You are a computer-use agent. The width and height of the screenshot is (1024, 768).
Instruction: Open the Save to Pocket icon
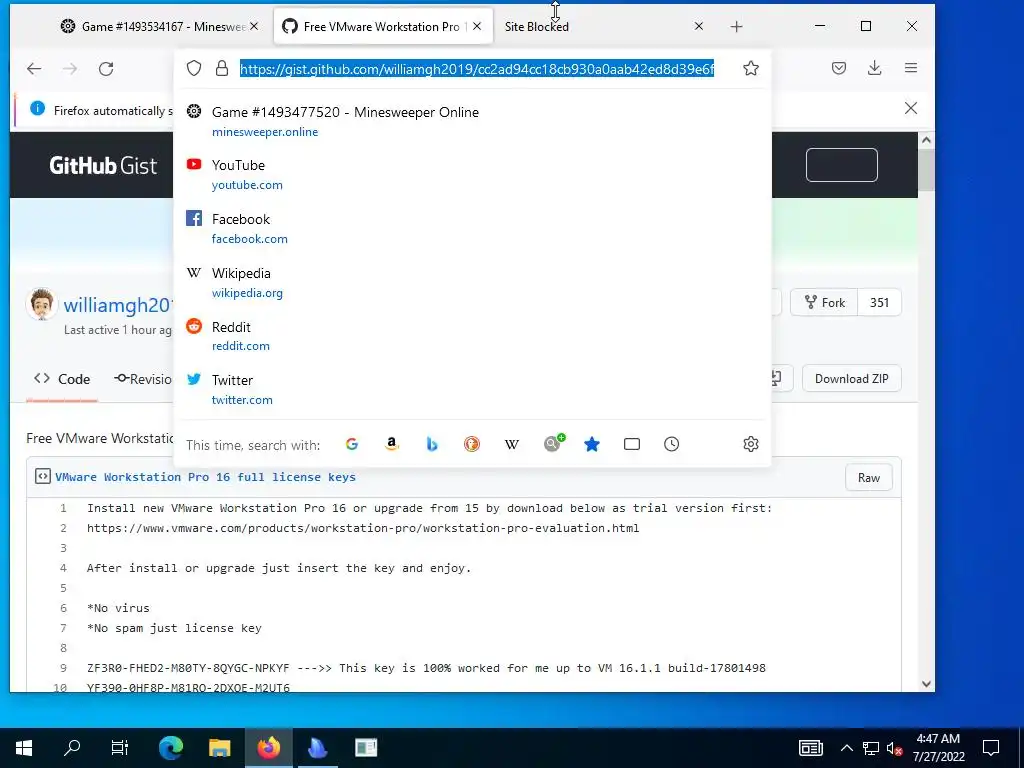click(x=839, y=68)
